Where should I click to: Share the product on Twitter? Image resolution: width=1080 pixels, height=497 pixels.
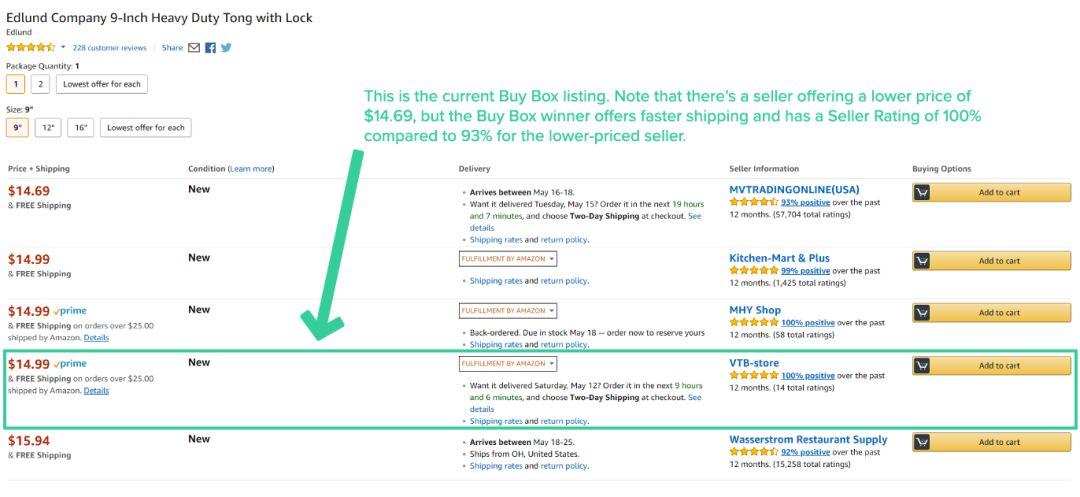[226, 48]
